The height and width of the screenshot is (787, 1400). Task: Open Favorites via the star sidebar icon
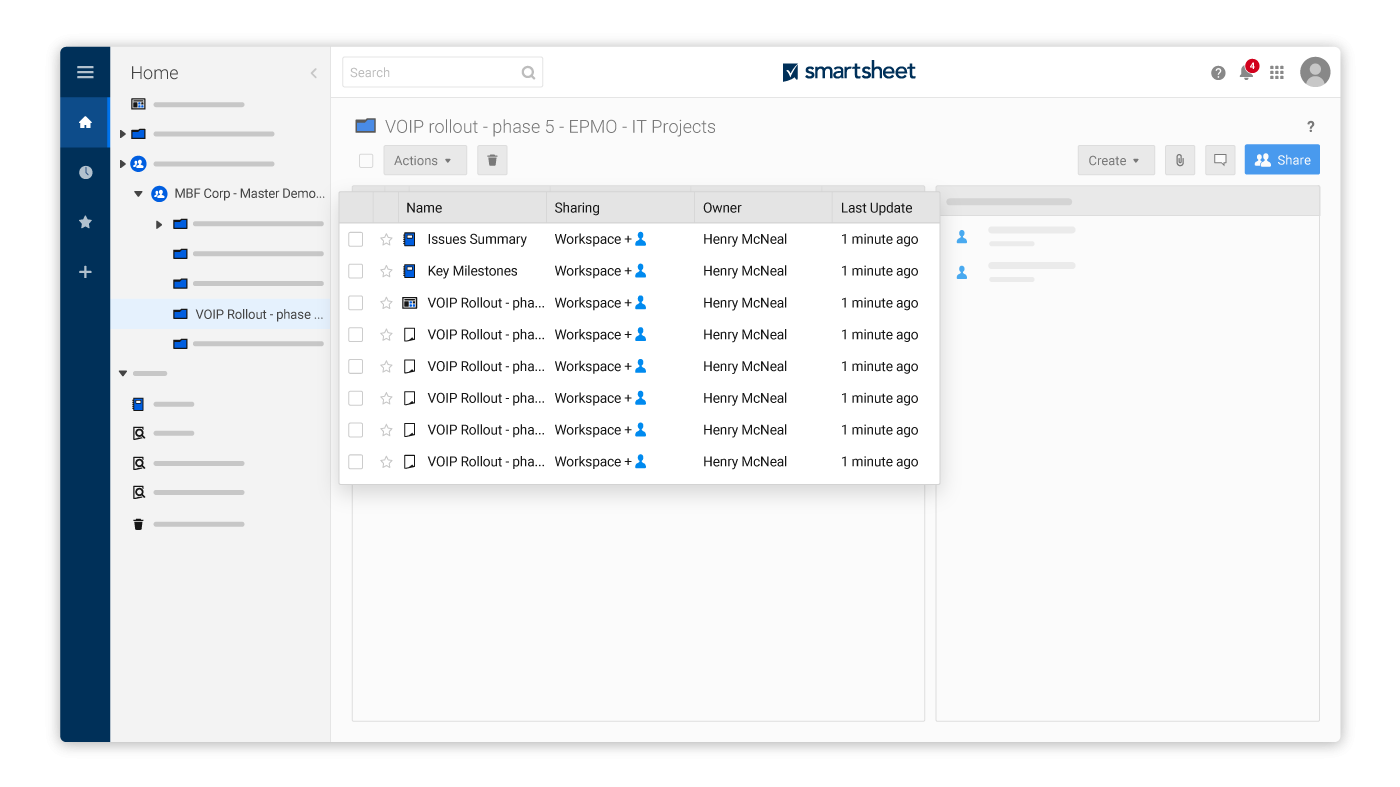tap(85, 222)
